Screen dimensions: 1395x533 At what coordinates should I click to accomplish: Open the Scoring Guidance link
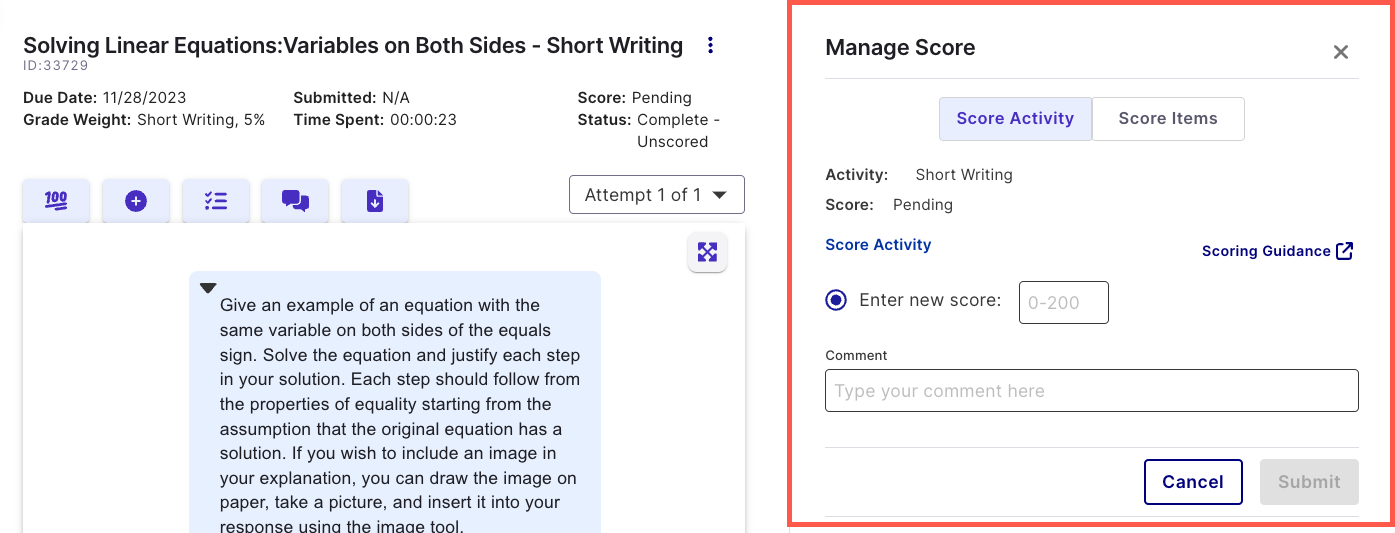[1266, 251]
